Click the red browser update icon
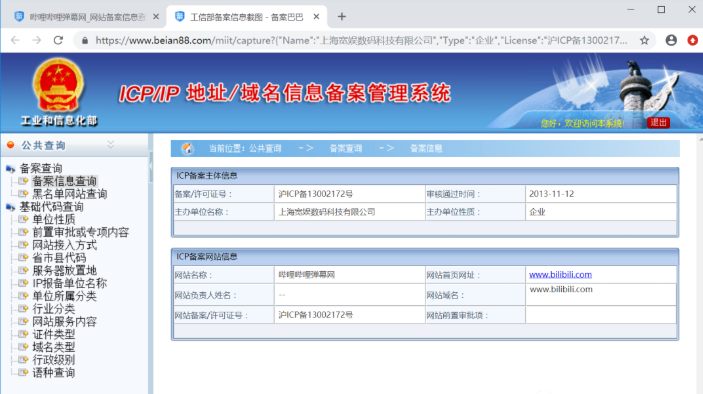The height and width of the screenshot is (394, 703). (x=693, y=40)
